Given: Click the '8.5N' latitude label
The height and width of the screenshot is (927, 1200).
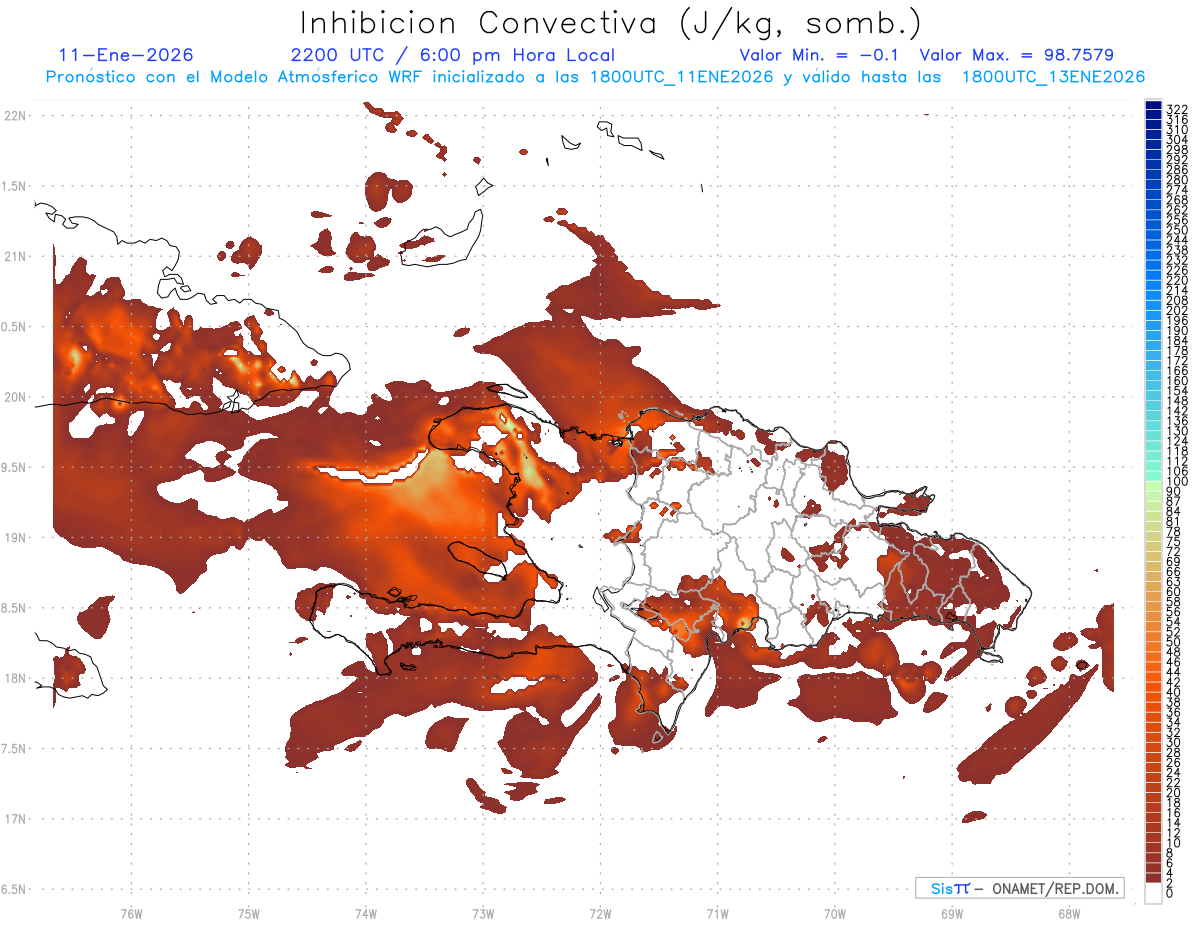Looking at the screenshot, I should pos(15,608).
